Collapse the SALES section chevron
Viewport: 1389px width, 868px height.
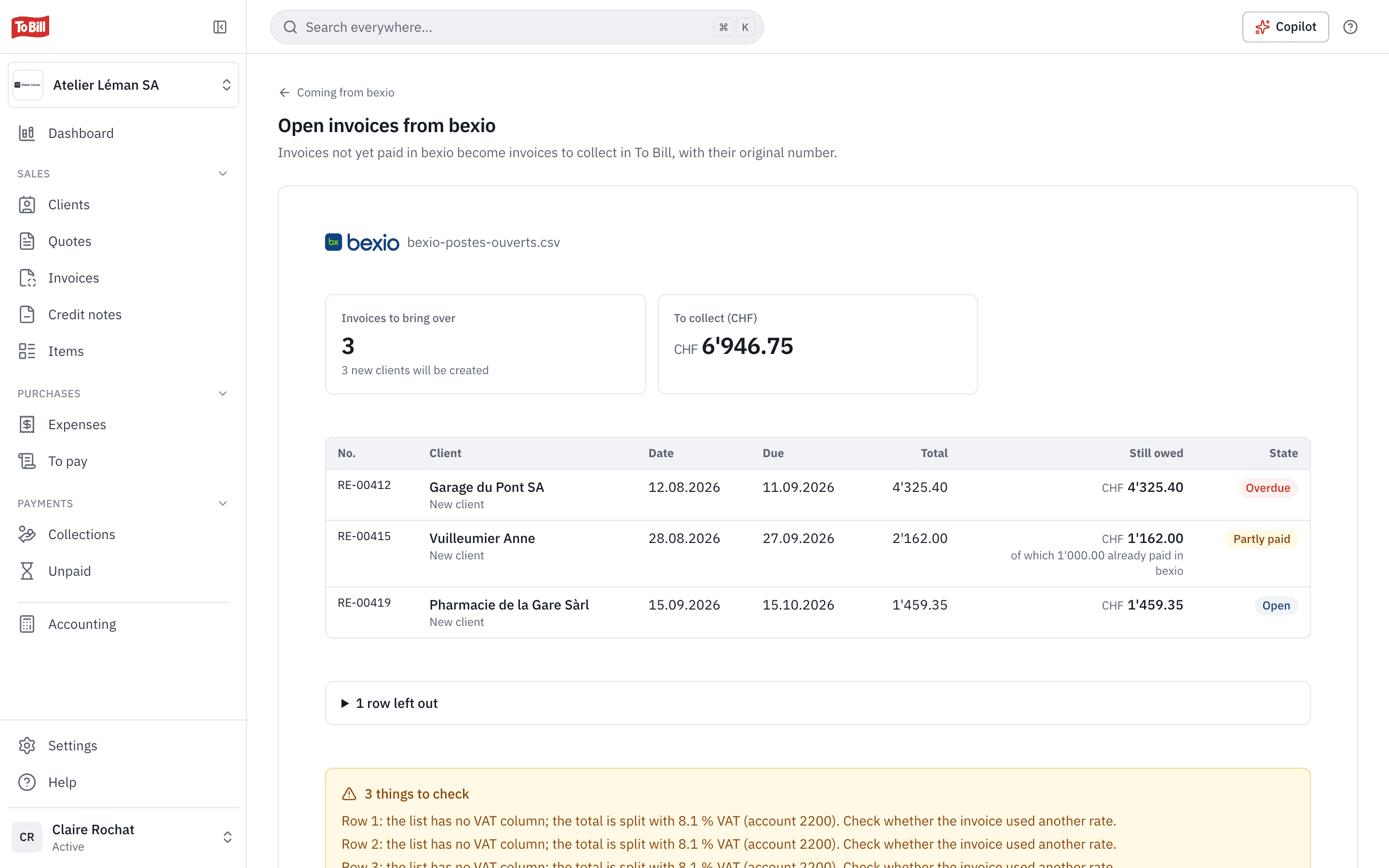[x=223, y=174]
